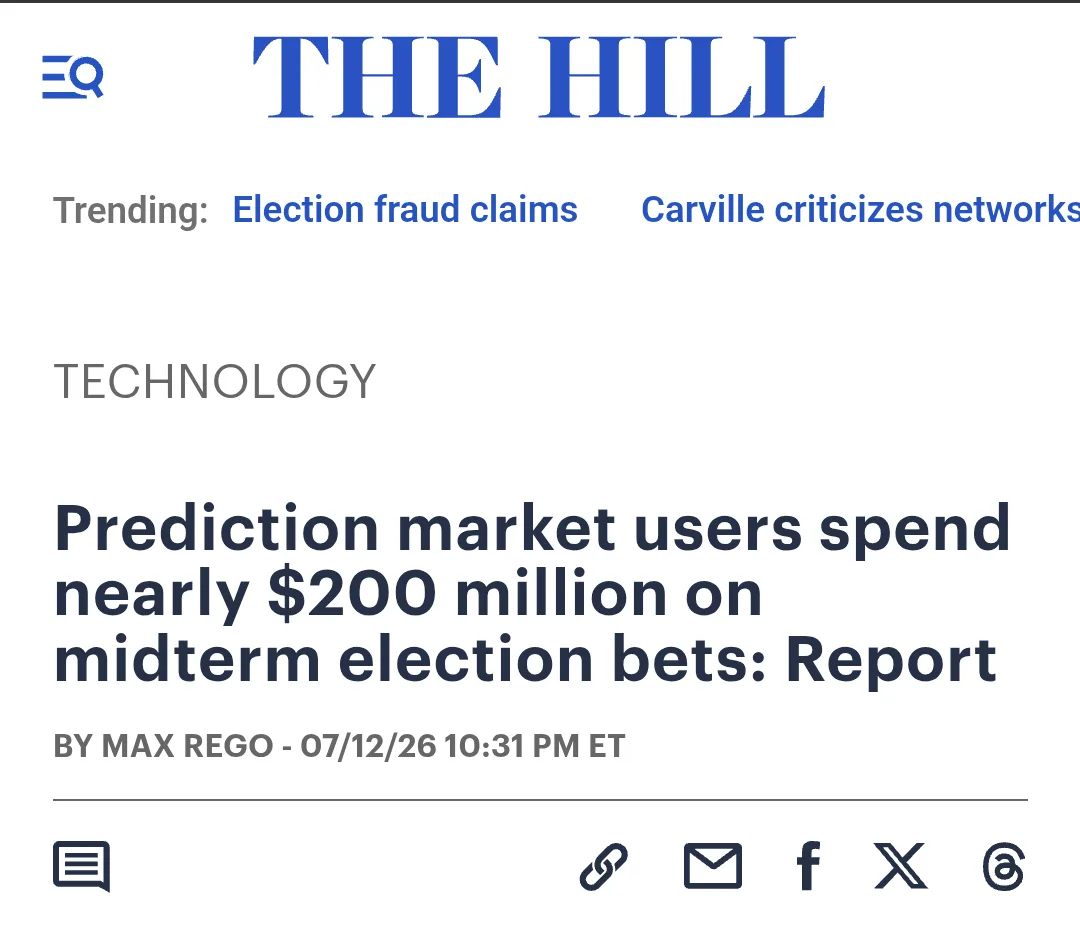Copy the article link via chain icon

tap(603, 866)
